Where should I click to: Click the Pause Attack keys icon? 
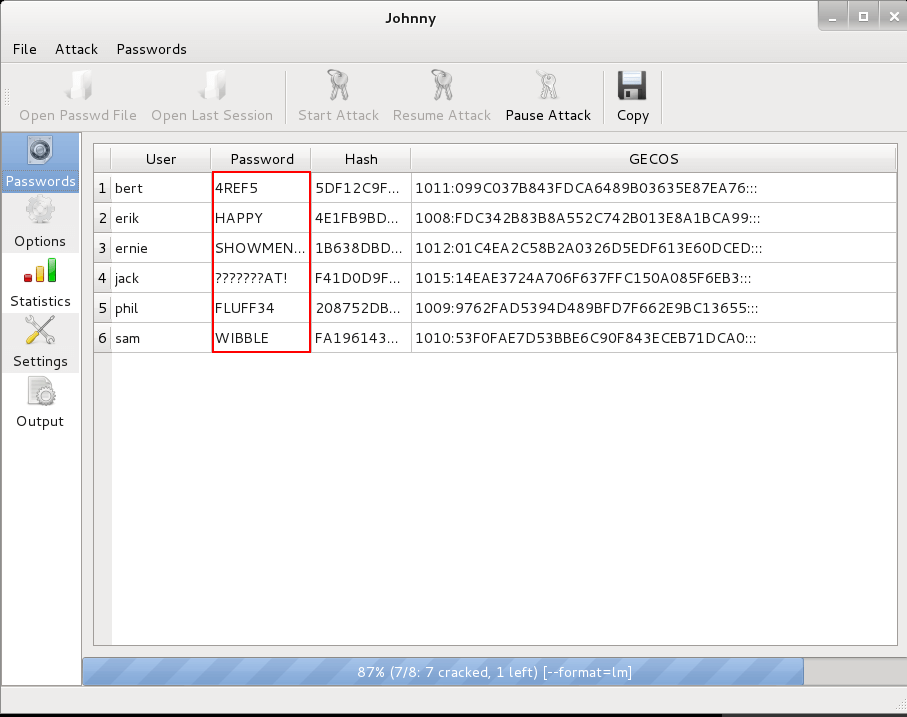[547, 86]
